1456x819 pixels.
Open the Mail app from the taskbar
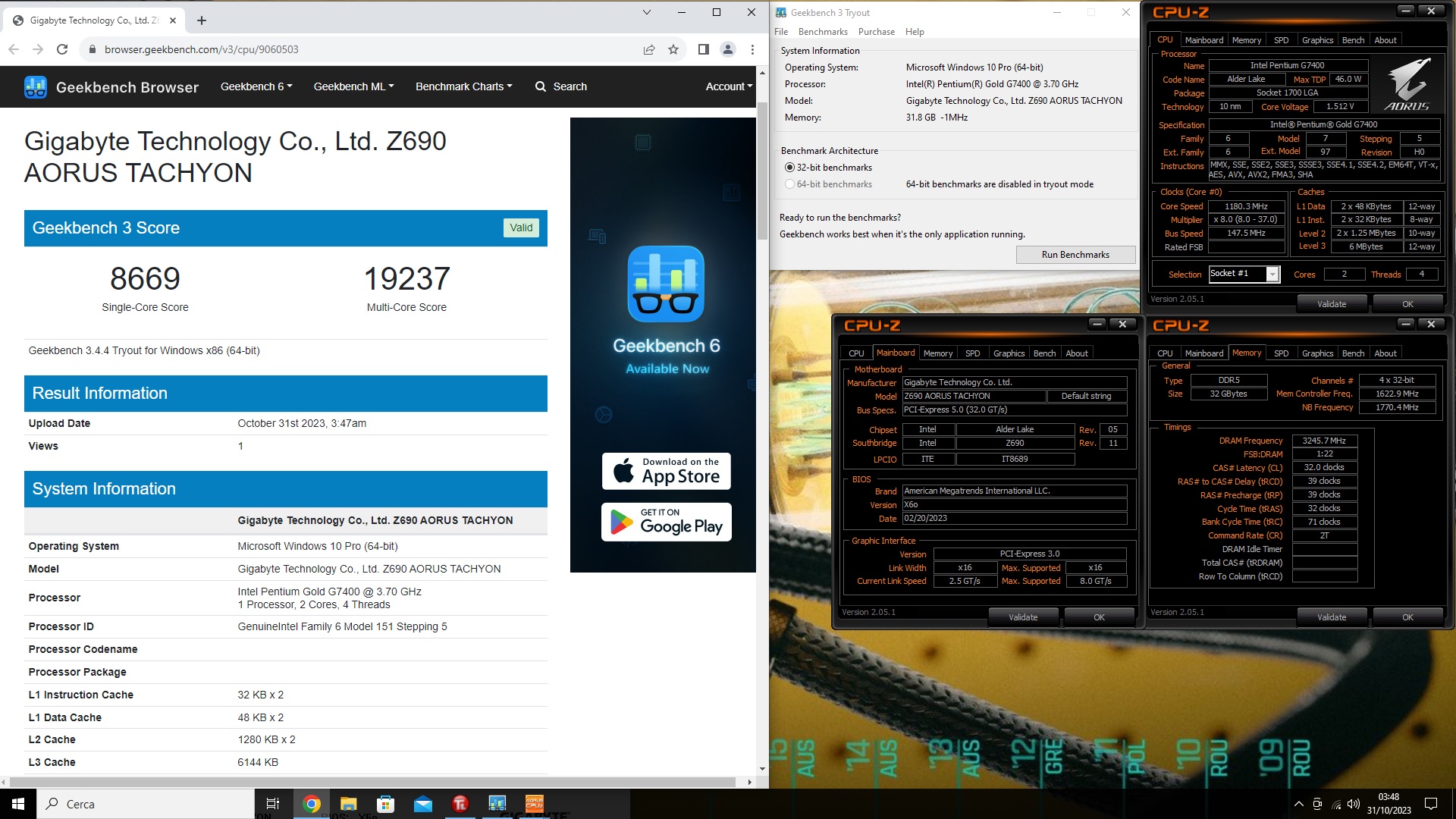click(422, 804)
